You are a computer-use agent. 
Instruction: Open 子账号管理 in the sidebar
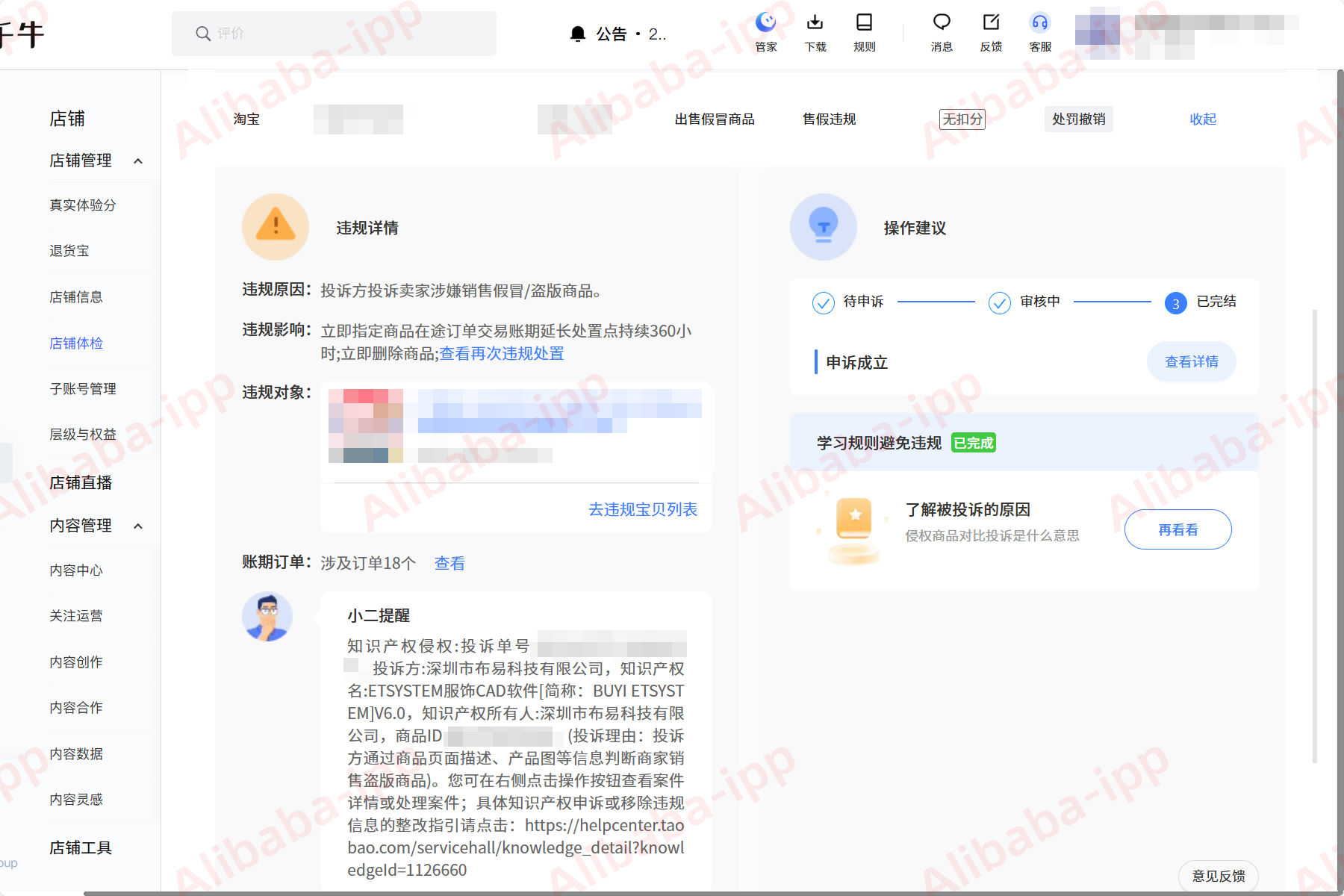click(83, 389)
